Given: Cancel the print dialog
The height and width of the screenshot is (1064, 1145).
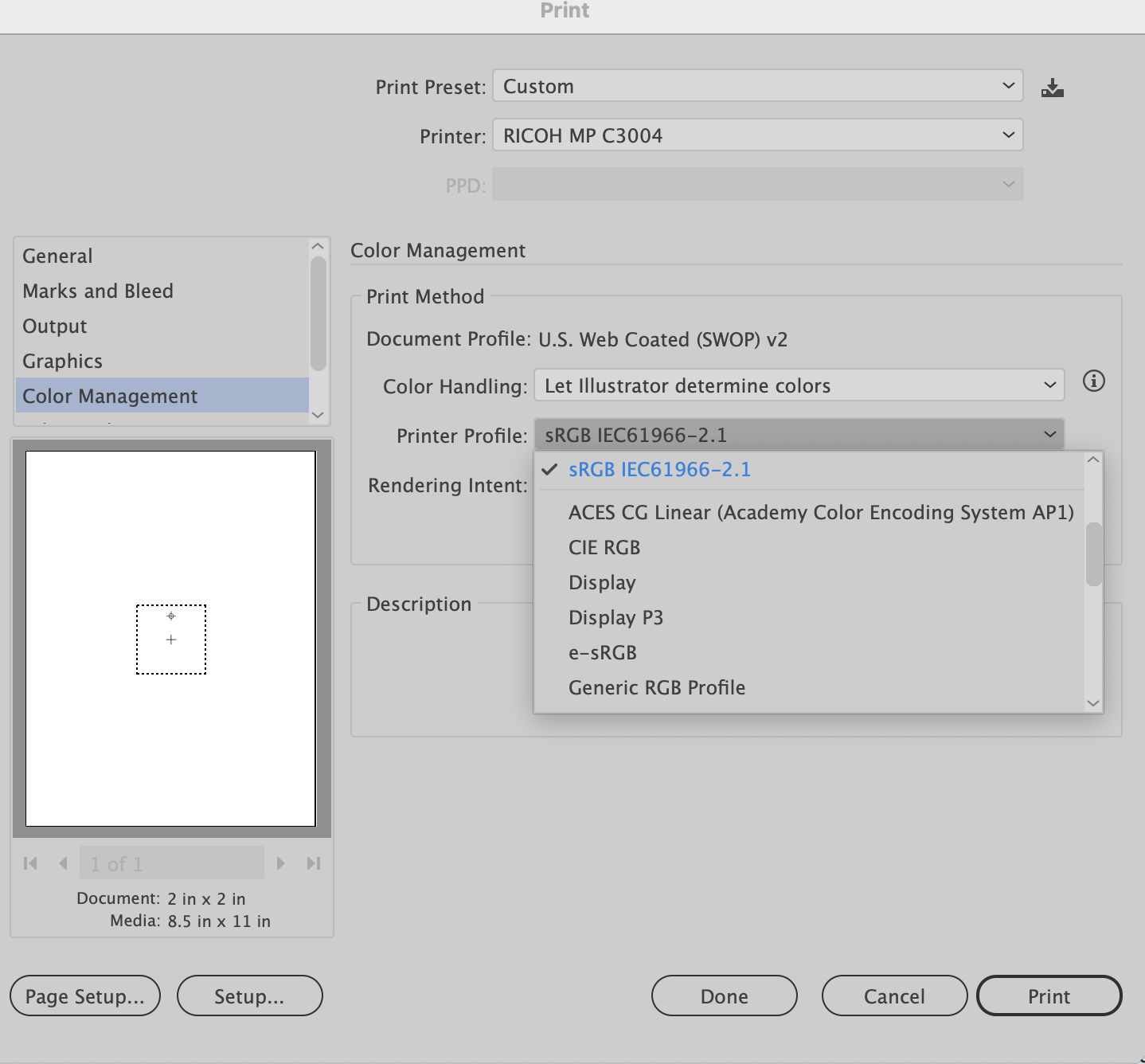Looking at the screenshot, I should point(895,996).
